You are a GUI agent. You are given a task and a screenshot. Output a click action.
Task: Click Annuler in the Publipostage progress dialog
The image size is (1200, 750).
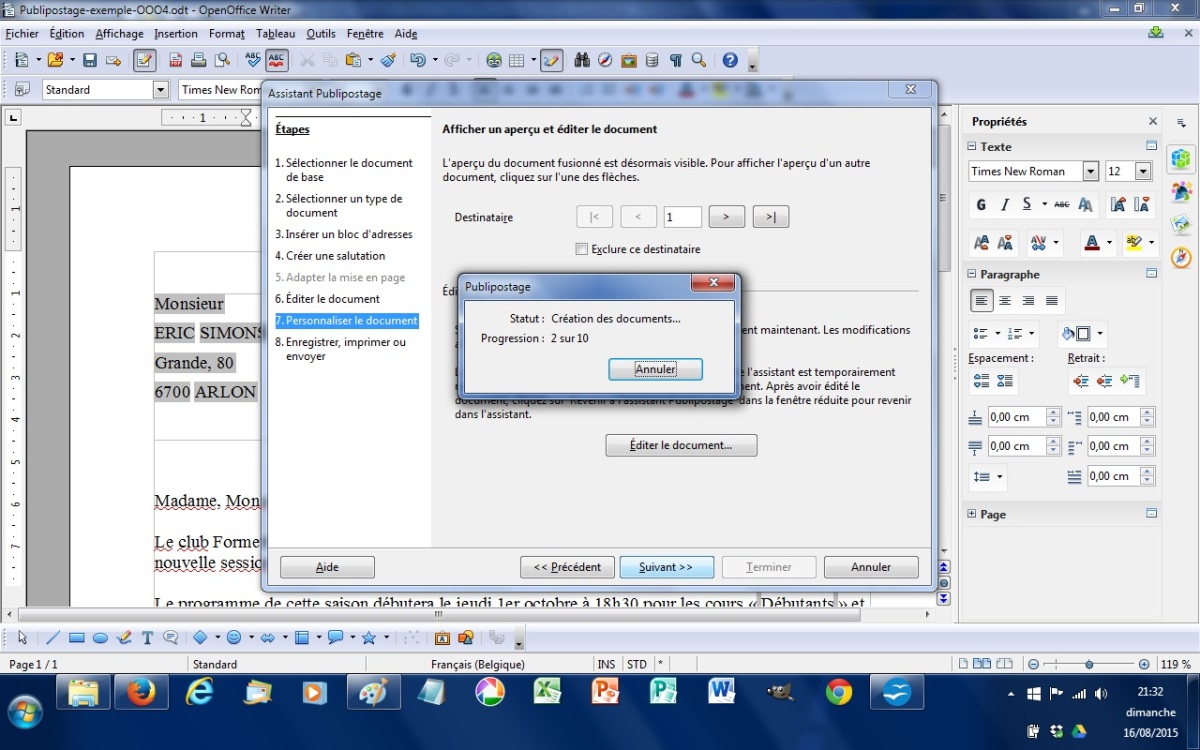pyautogui.click(x=655, y=369)
